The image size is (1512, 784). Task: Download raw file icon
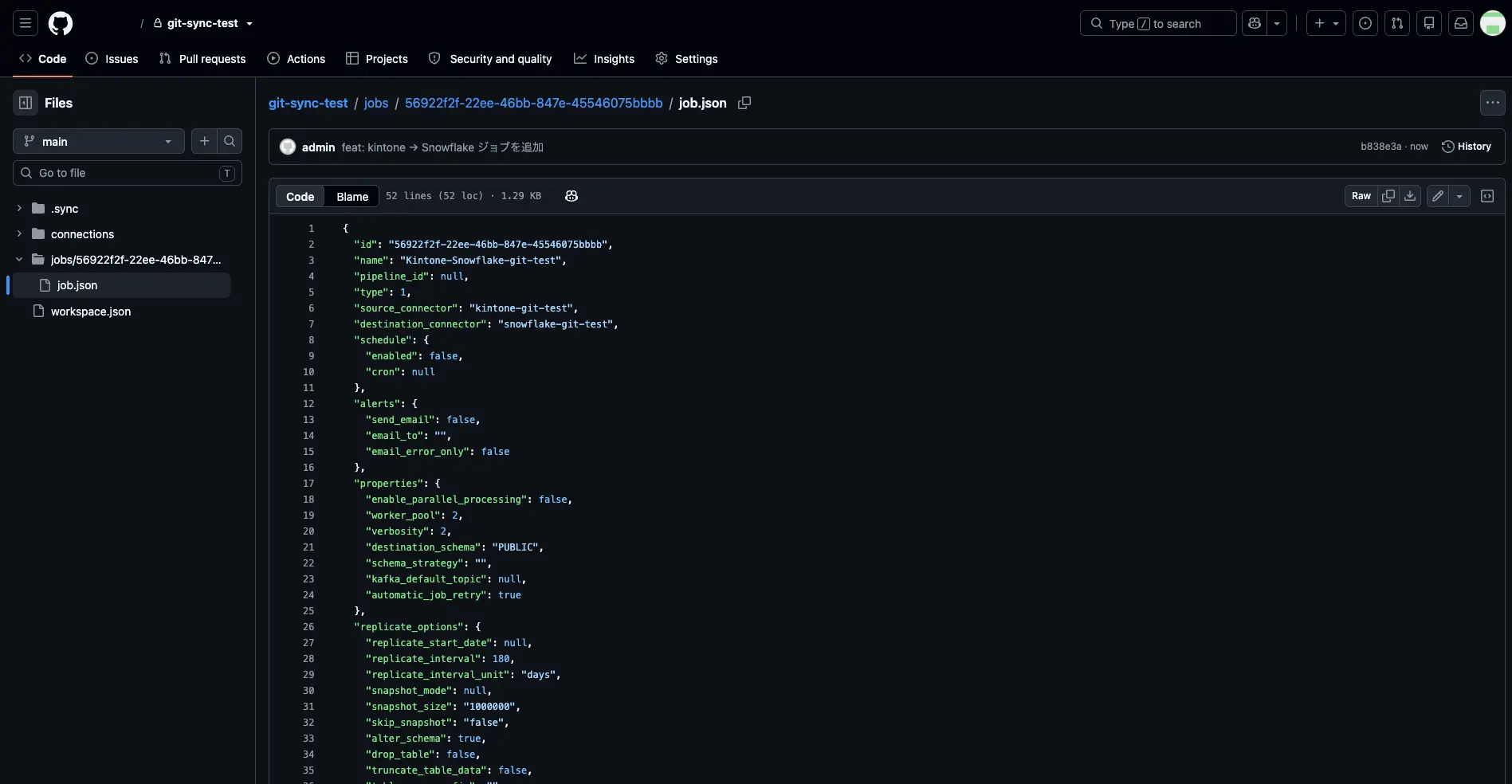click(1410, 196)
